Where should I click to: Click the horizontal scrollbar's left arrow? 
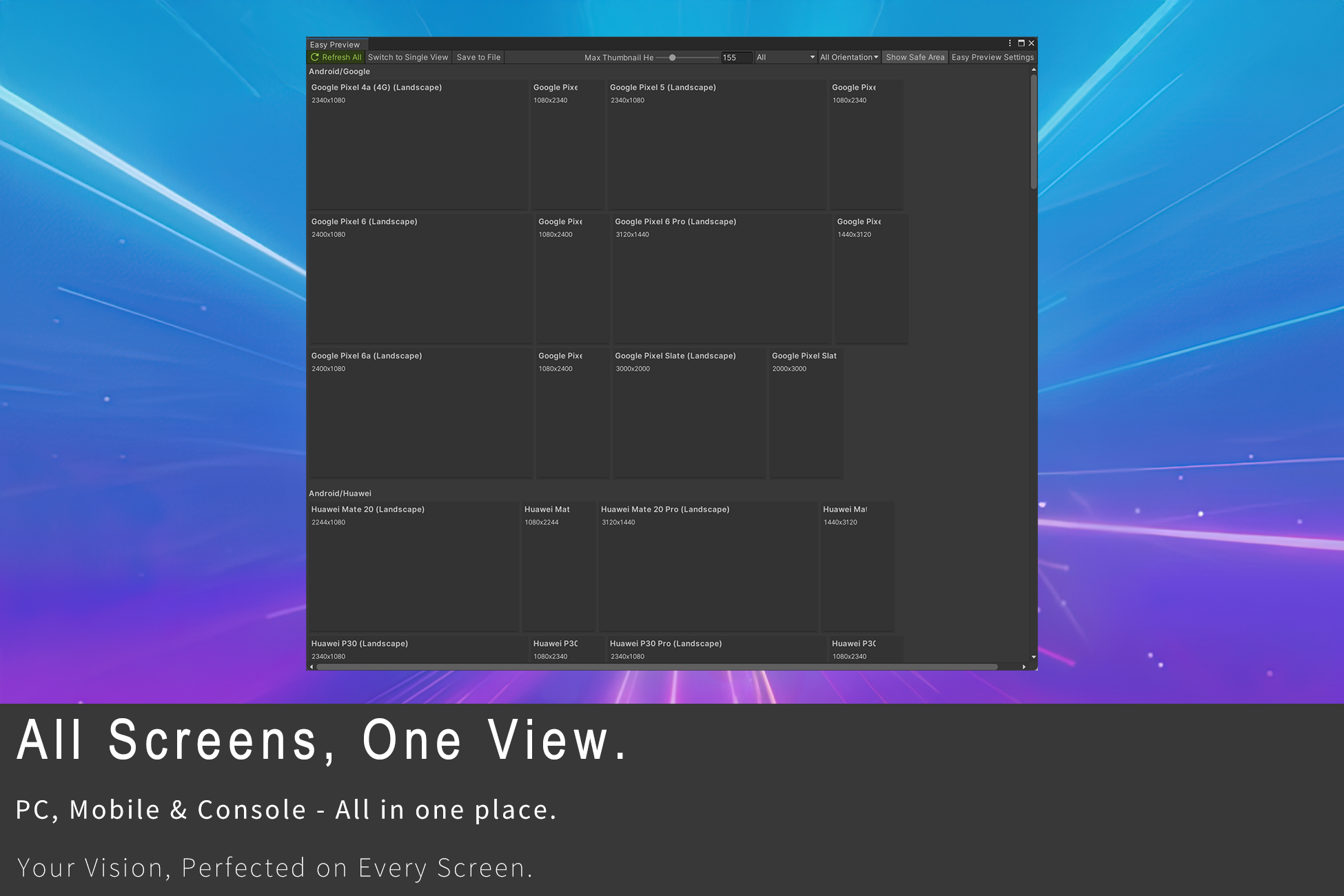point(312,666)
